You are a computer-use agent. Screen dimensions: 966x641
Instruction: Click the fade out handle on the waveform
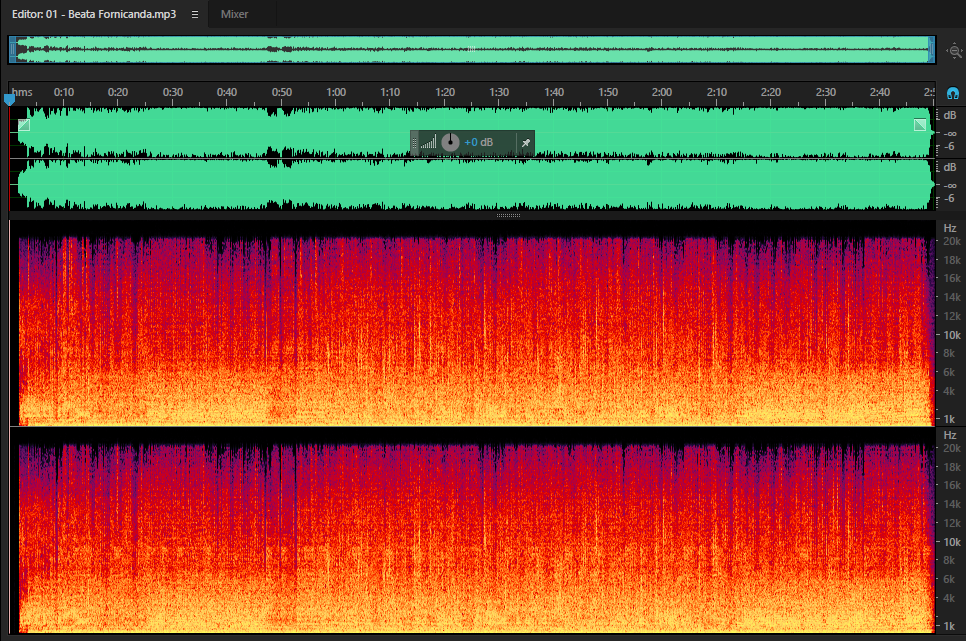click(920, 125)
